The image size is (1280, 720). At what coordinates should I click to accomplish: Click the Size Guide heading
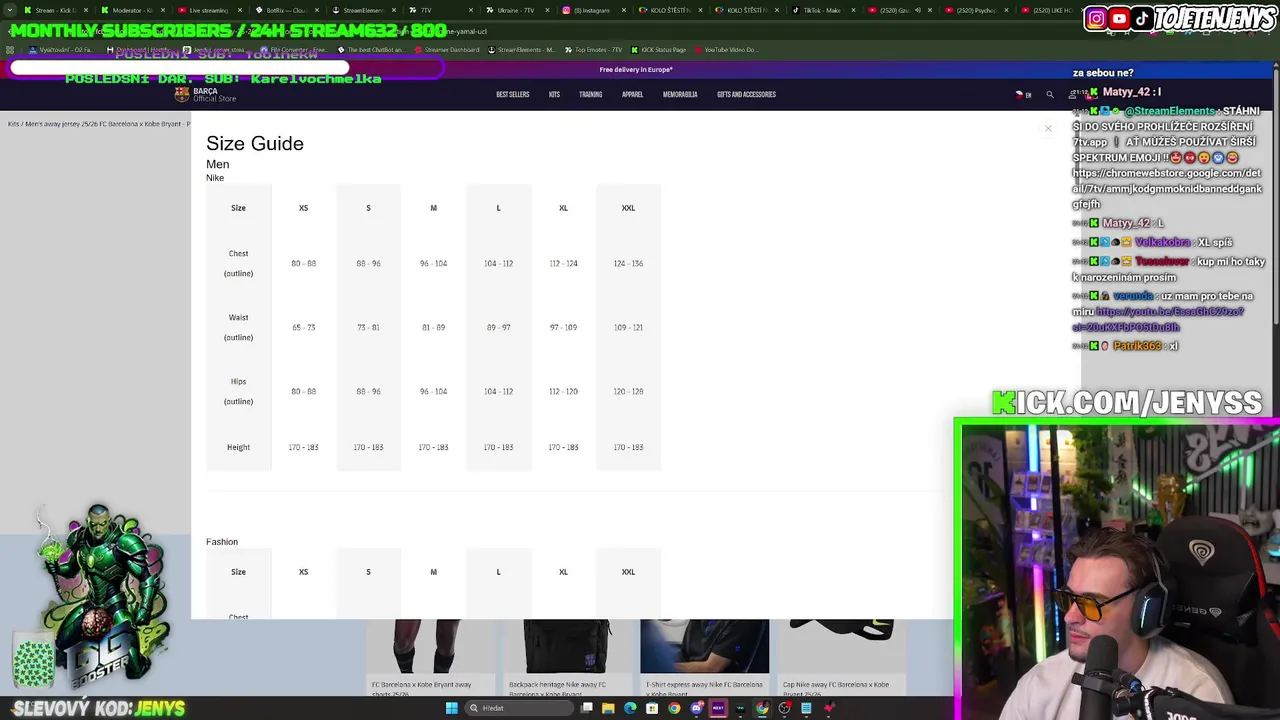pyautogui.click(x=255, y=143)
